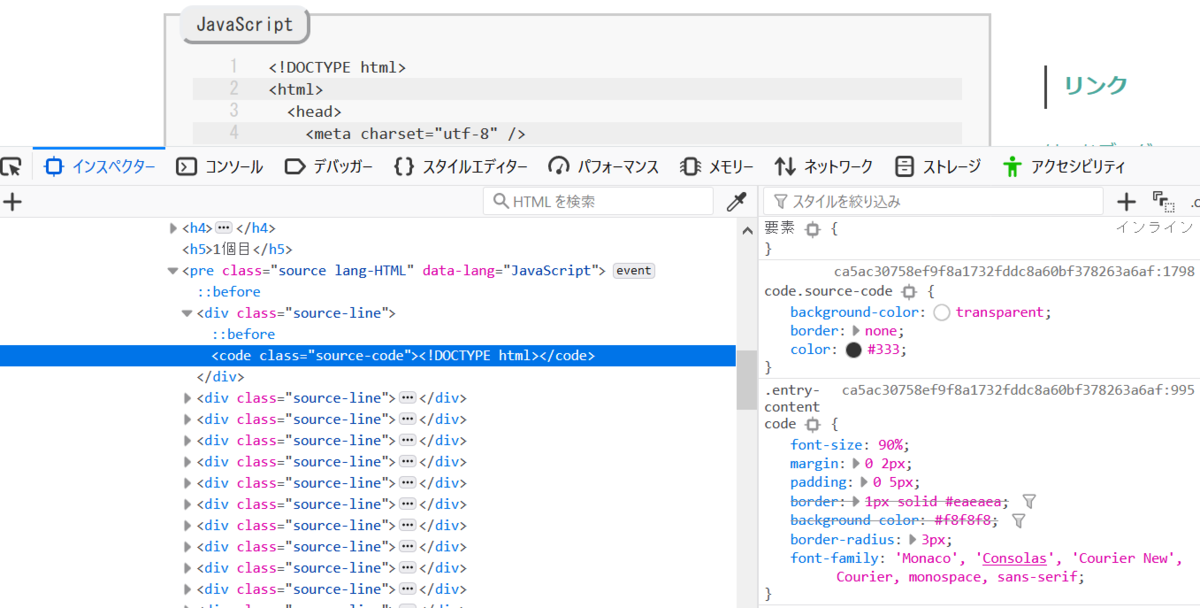
Task: Switch to the スタイルエディター tab
Action: 461,167
